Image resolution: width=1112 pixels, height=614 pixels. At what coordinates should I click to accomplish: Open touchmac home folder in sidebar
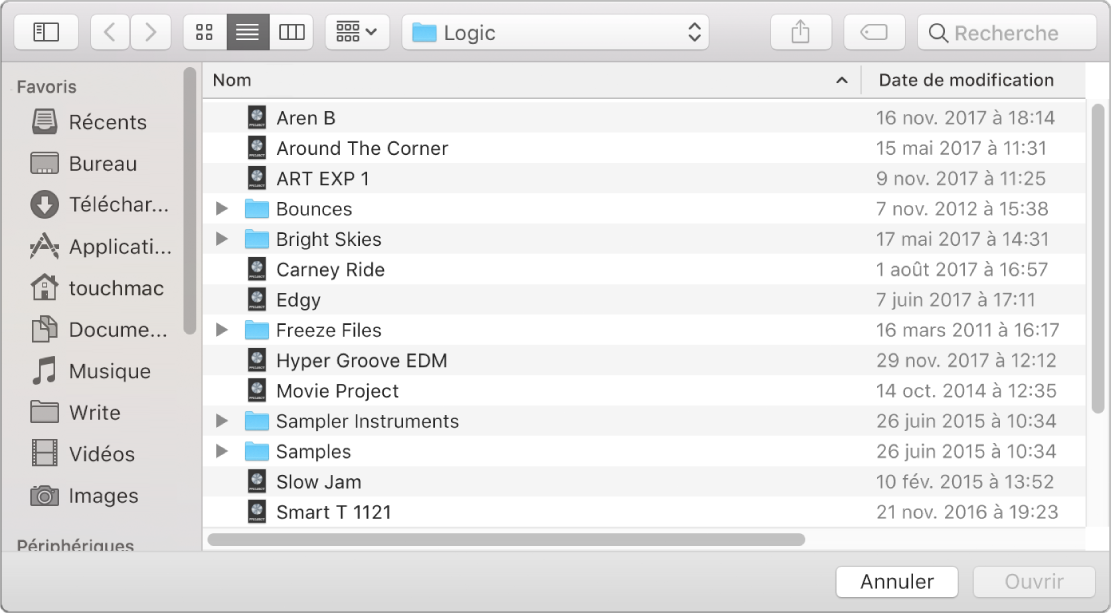pos(98,288)
